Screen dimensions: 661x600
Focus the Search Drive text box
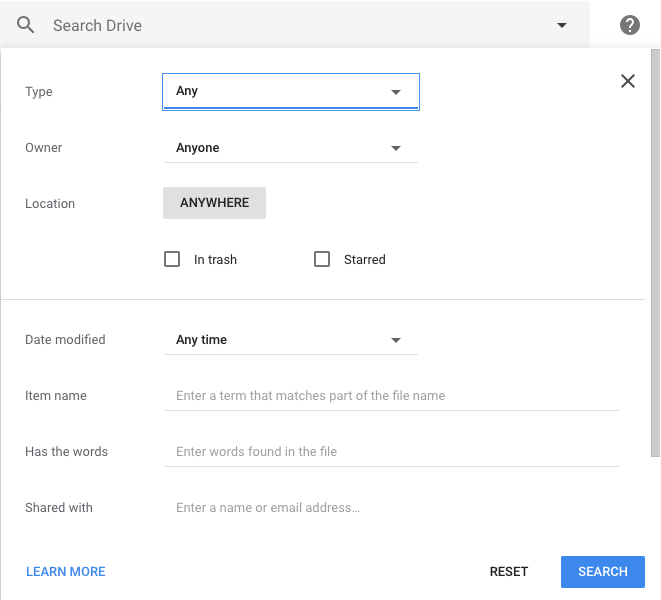click(290, 25)
